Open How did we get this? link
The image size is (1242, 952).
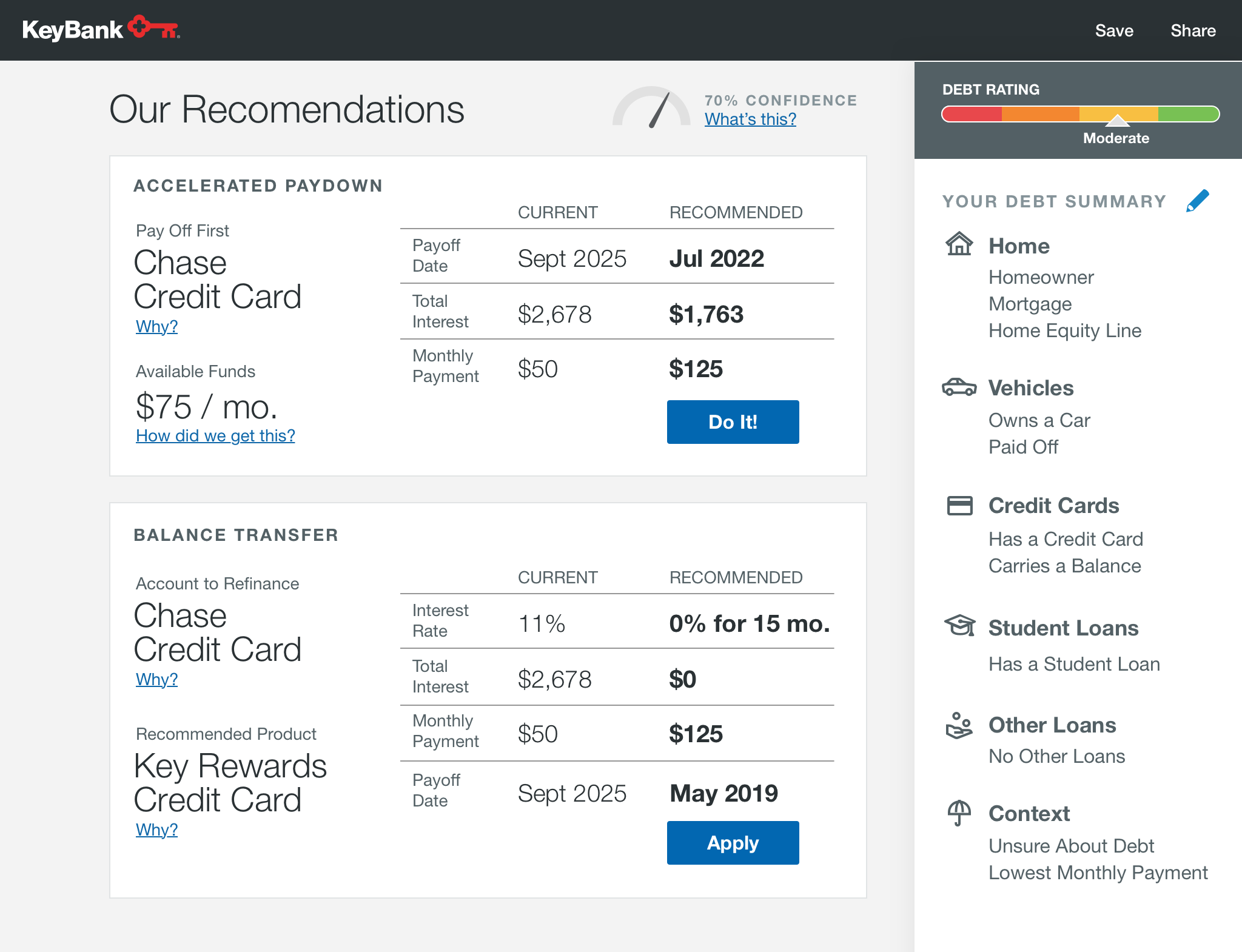pos(215,435)
